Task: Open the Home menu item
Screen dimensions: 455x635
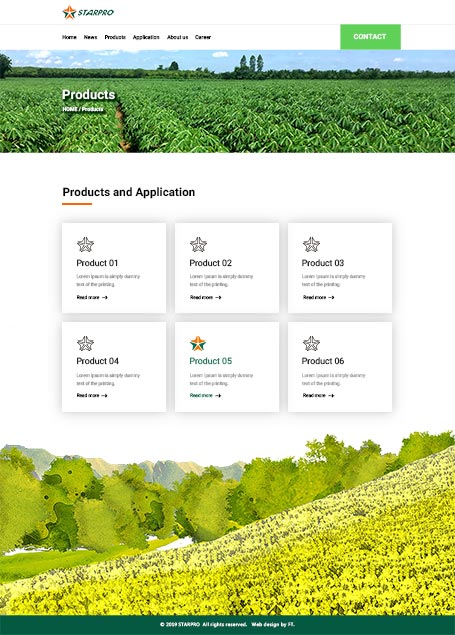Action: 69,37
